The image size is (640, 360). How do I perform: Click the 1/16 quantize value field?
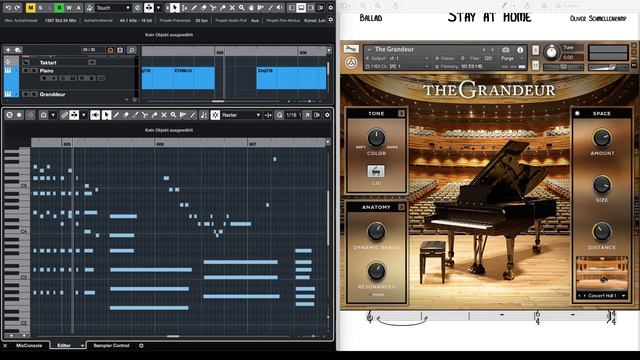tap(293, 115)
